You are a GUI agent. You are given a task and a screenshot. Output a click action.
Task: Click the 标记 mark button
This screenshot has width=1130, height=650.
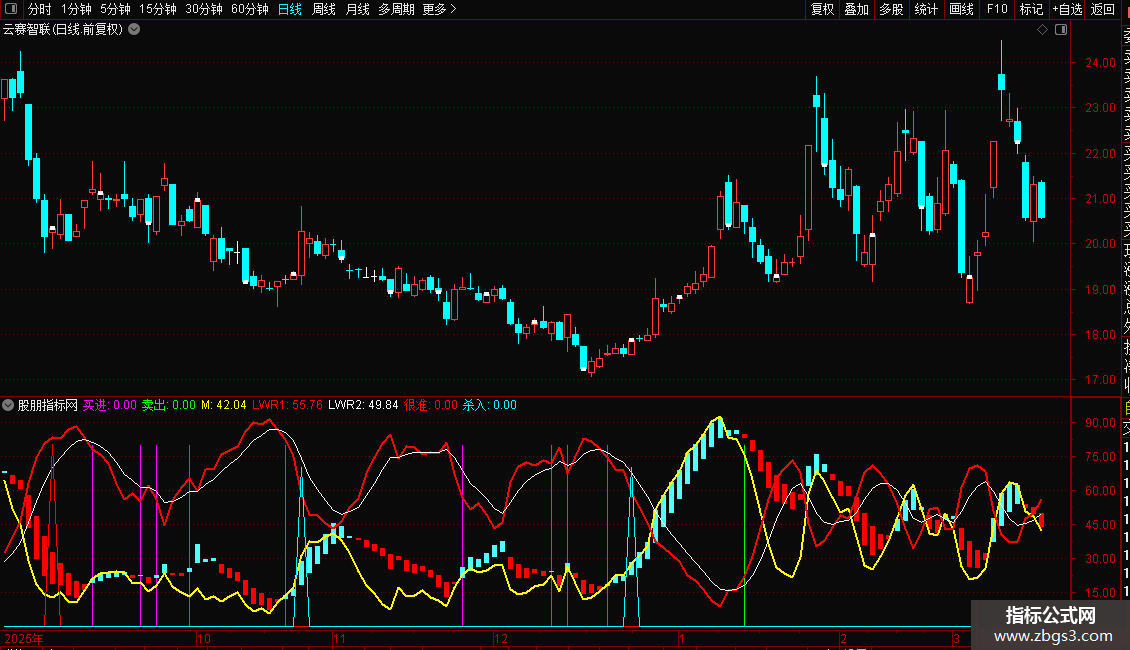[x=1031, y=9]
